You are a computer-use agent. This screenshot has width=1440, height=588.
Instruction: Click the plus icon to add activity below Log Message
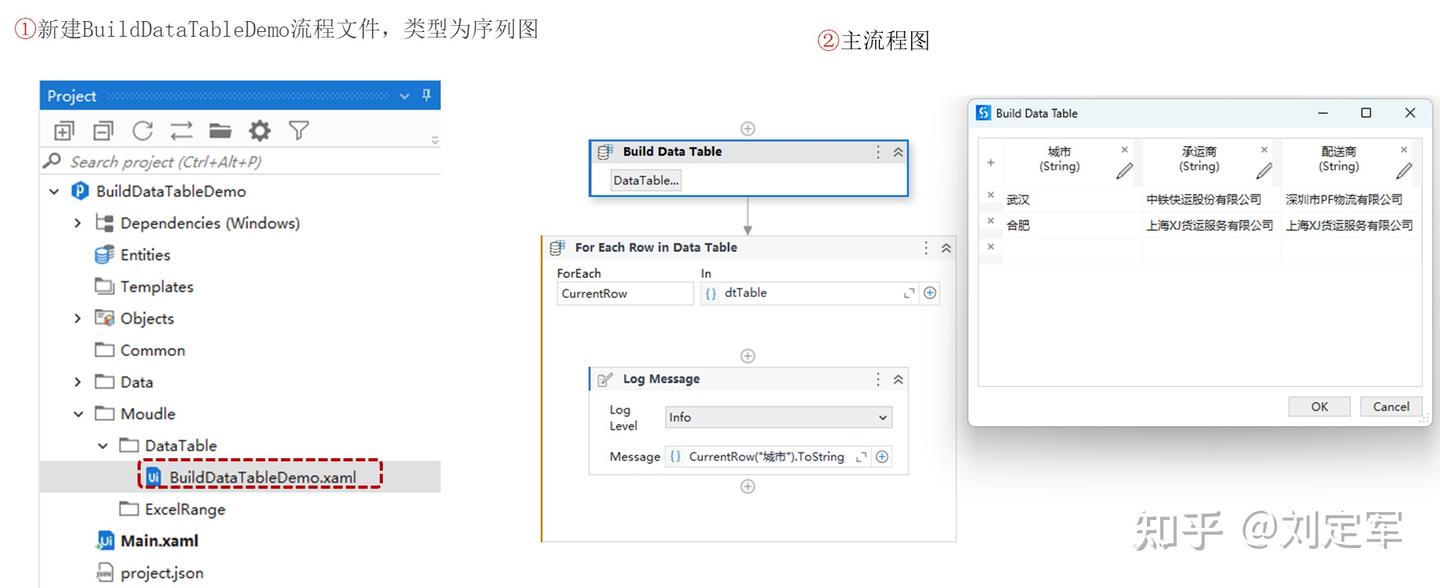pos(748,486)
